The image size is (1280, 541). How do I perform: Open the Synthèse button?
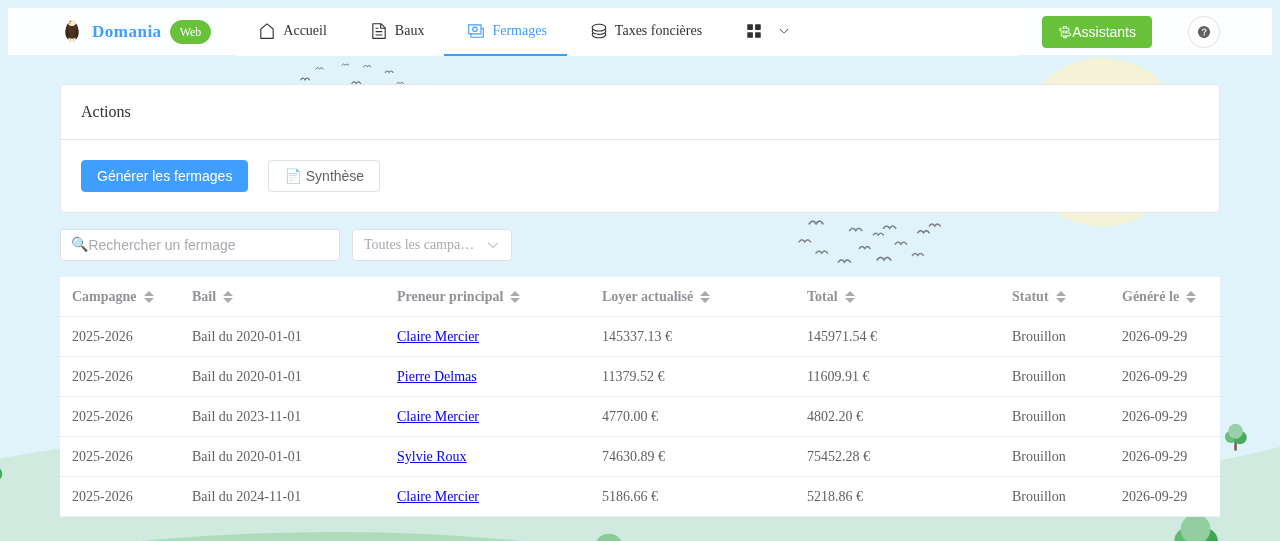pyautogui.click(x=324, y=176)
